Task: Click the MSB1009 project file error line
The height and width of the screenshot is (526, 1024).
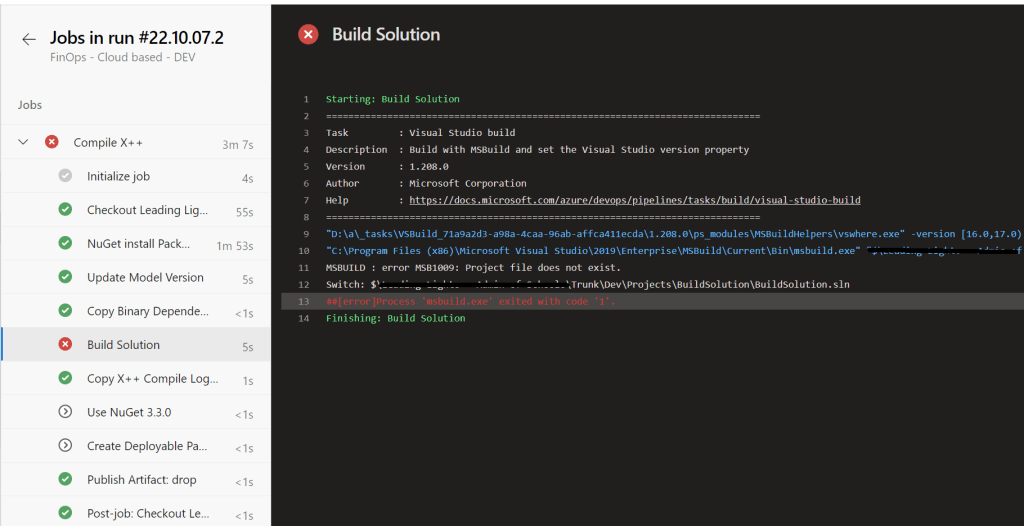Action: point(473,267)
